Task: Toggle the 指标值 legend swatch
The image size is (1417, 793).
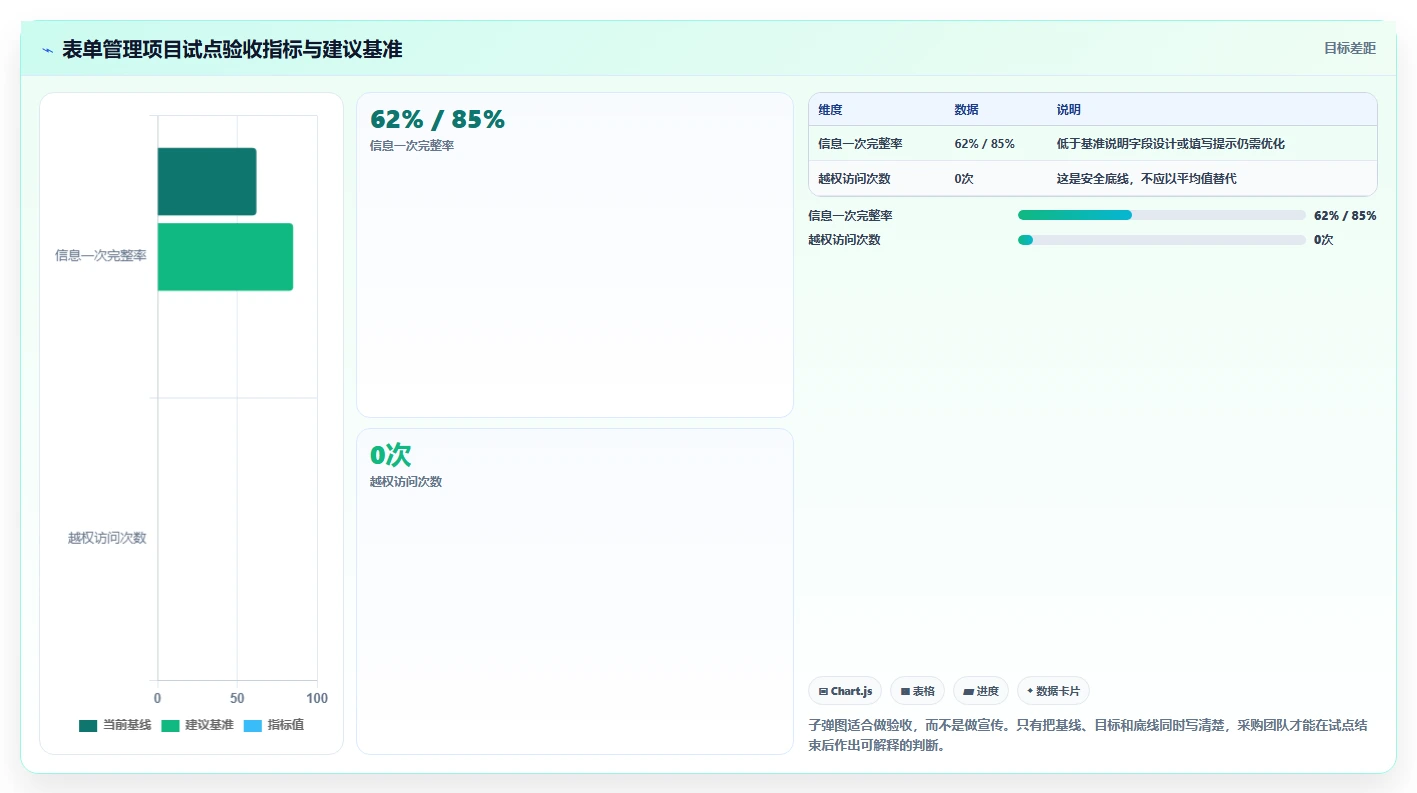Action: [x=252, y=725]
